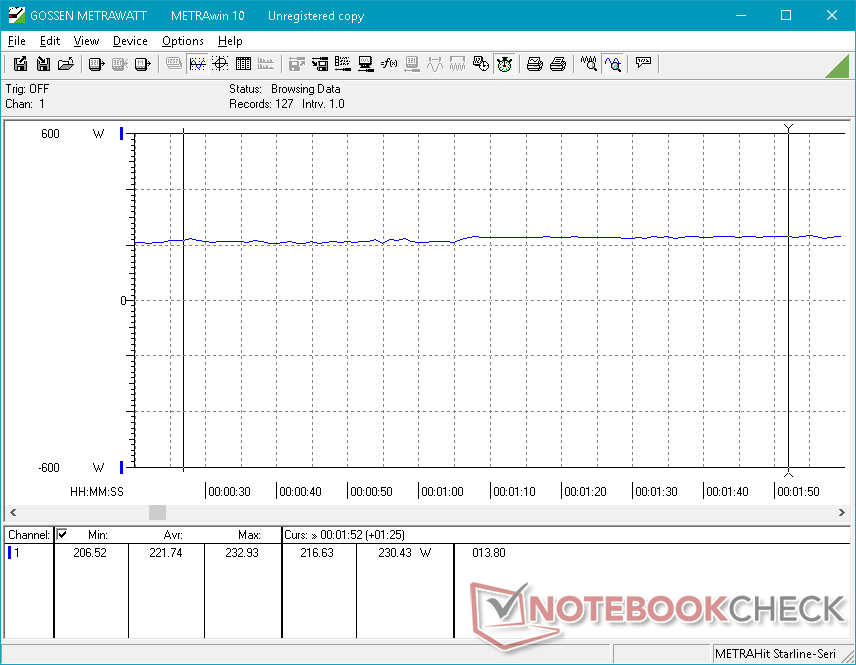The width and height of the screenshot is (856, 665).
Task: Click the Min value 206.52
Action: (90, 553)
